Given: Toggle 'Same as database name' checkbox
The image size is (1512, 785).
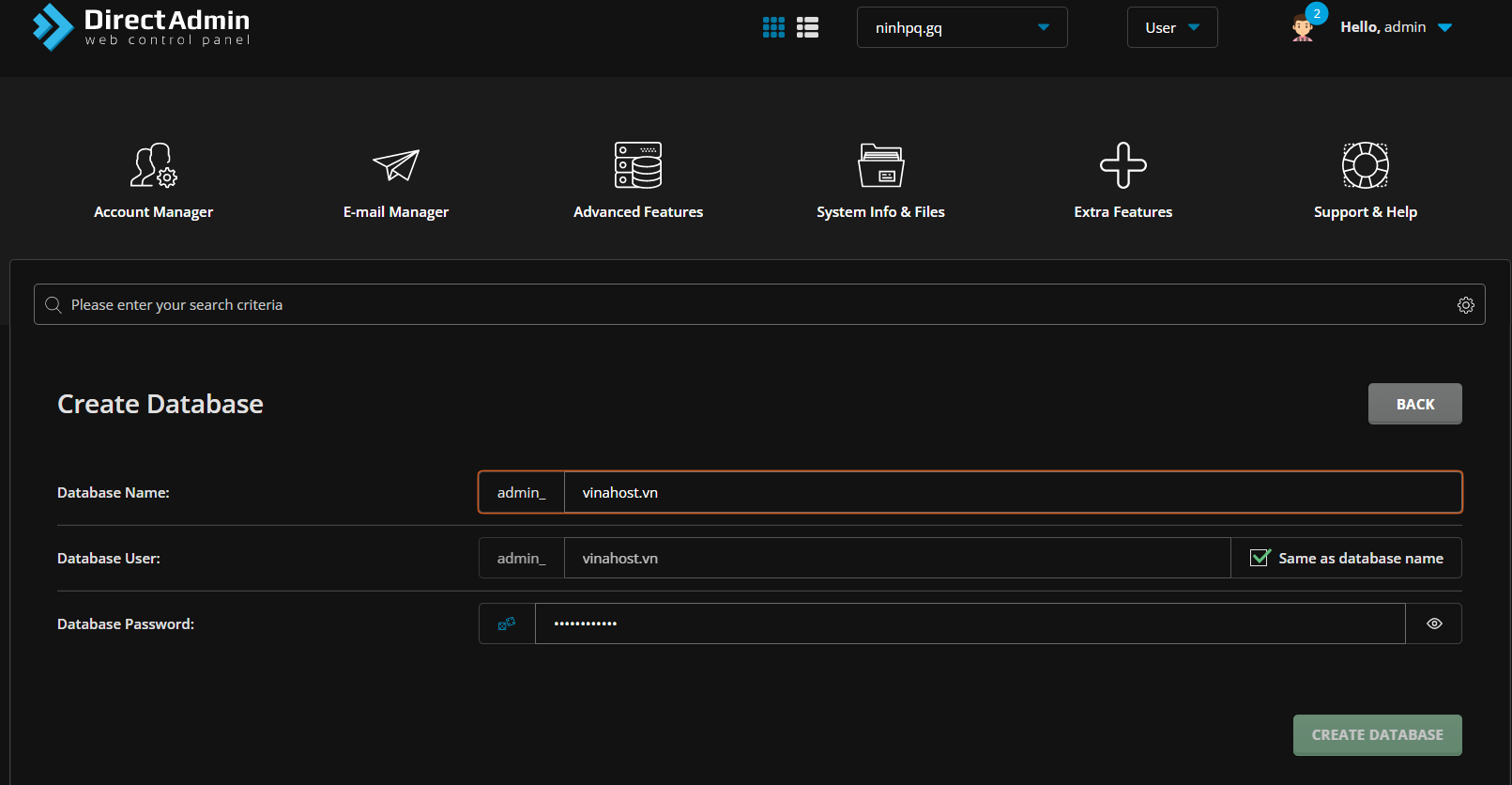Looking at the screenshot, I should 1260,558.
